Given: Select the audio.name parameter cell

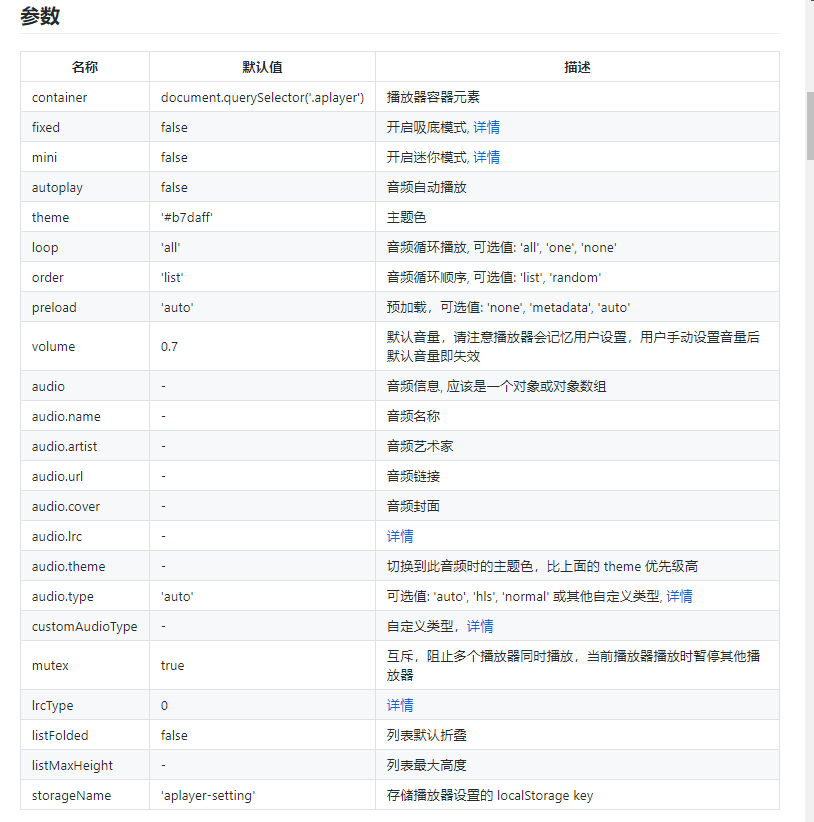Looking at the screenshot, I should [85, 416].
